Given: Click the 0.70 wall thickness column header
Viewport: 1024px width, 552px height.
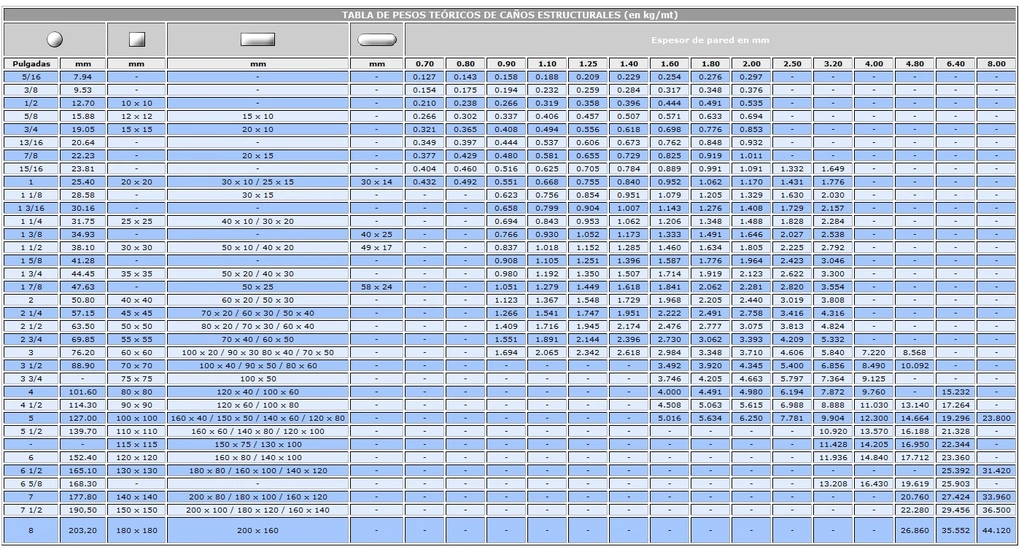Looking at the screenshot, I should point(424,63).
